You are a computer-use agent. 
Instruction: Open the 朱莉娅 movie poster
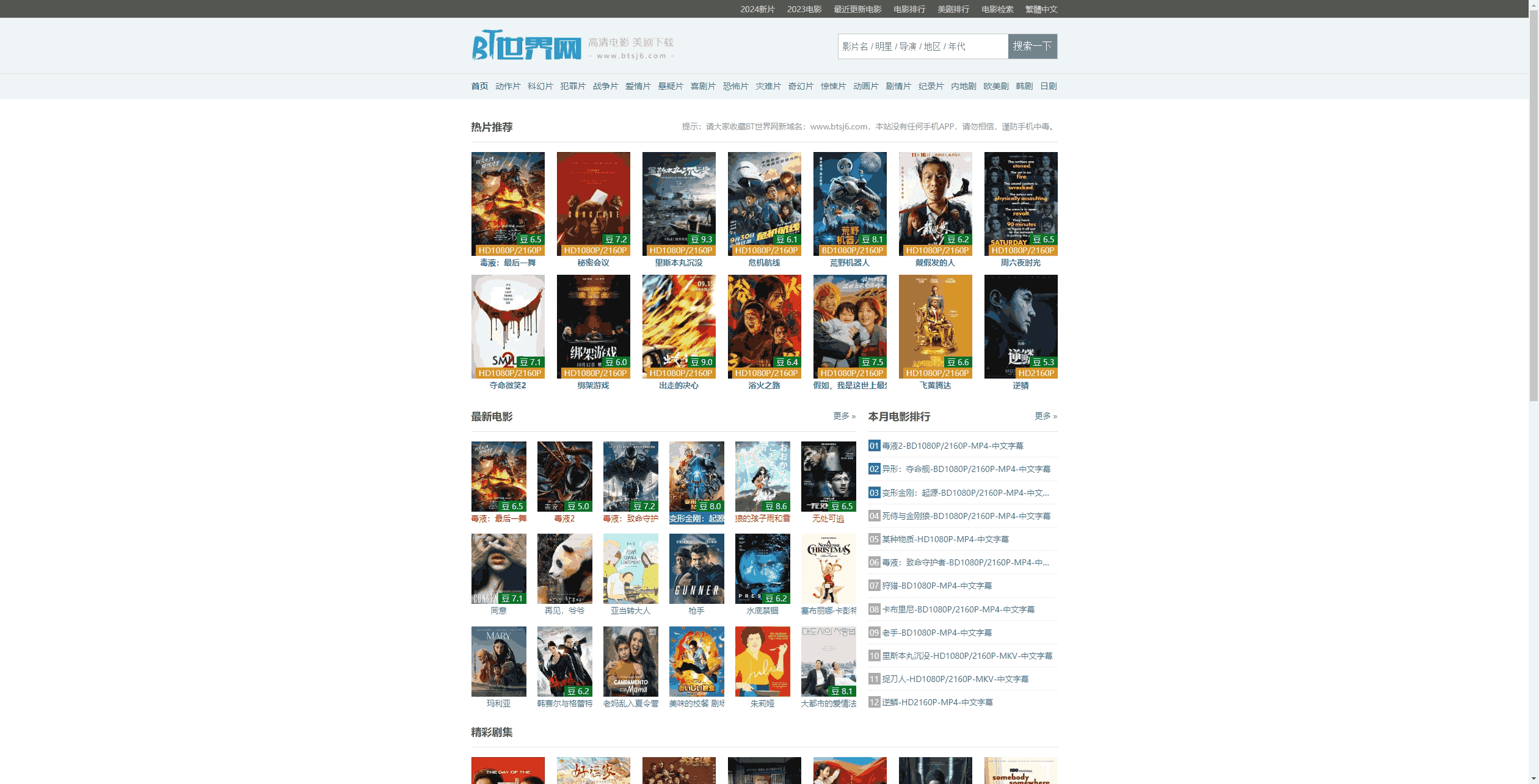pyautogui.click(x=762, y=661)
